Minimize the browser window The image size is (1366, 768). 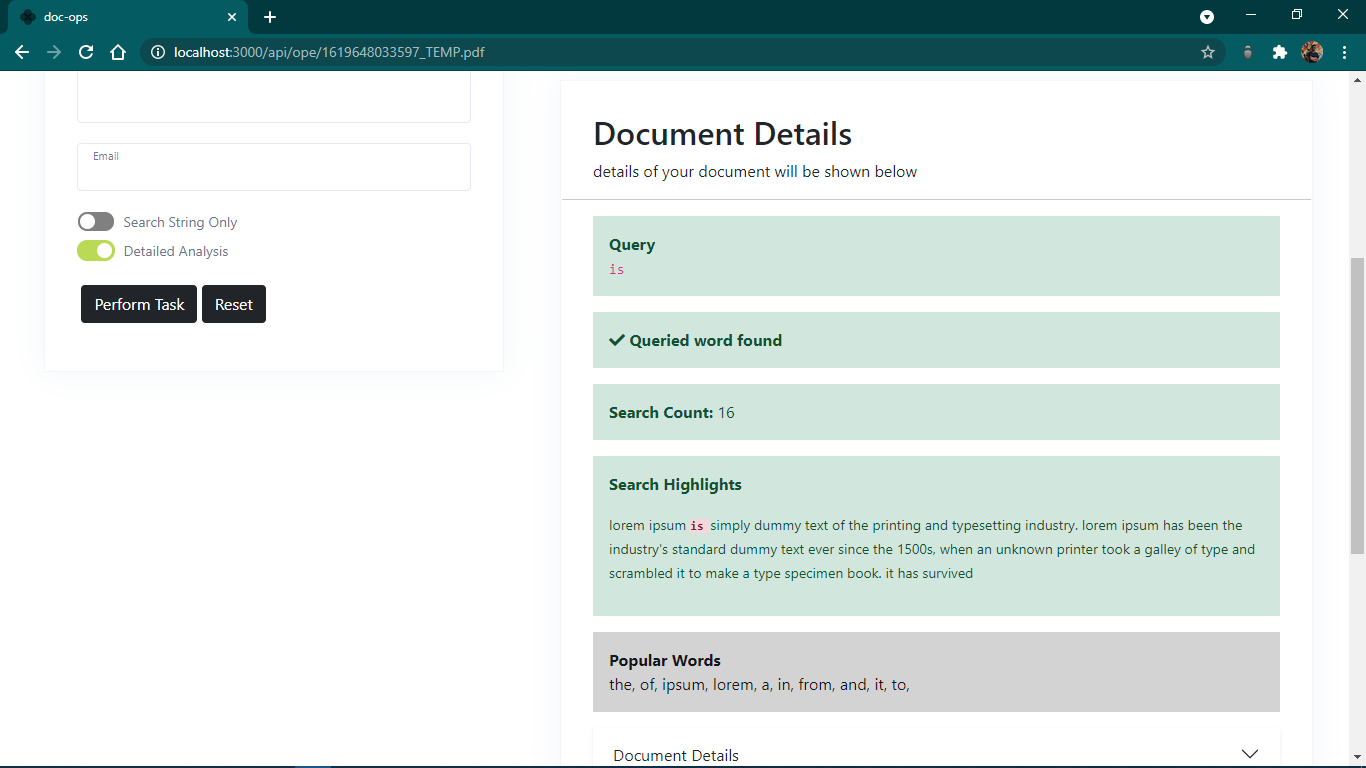[1251, 15]
